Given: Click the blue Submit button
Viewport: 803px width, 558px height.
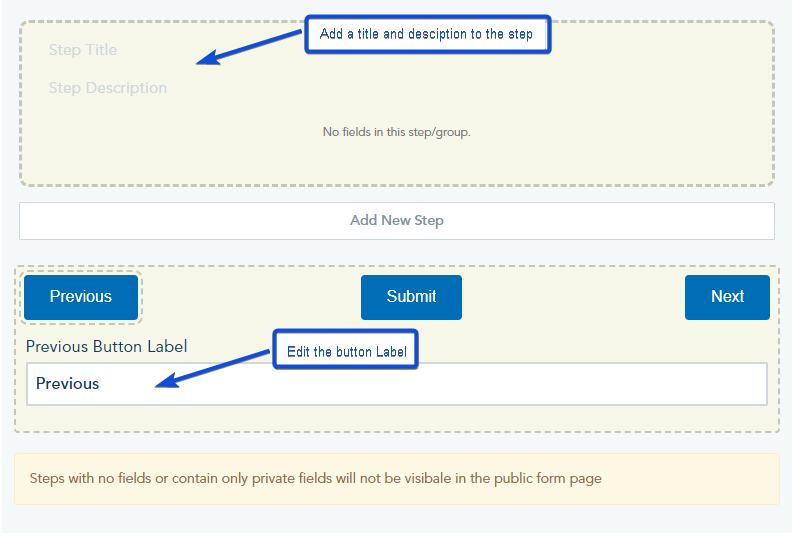Looking at the screenshot, I should (x=411, y=297).
